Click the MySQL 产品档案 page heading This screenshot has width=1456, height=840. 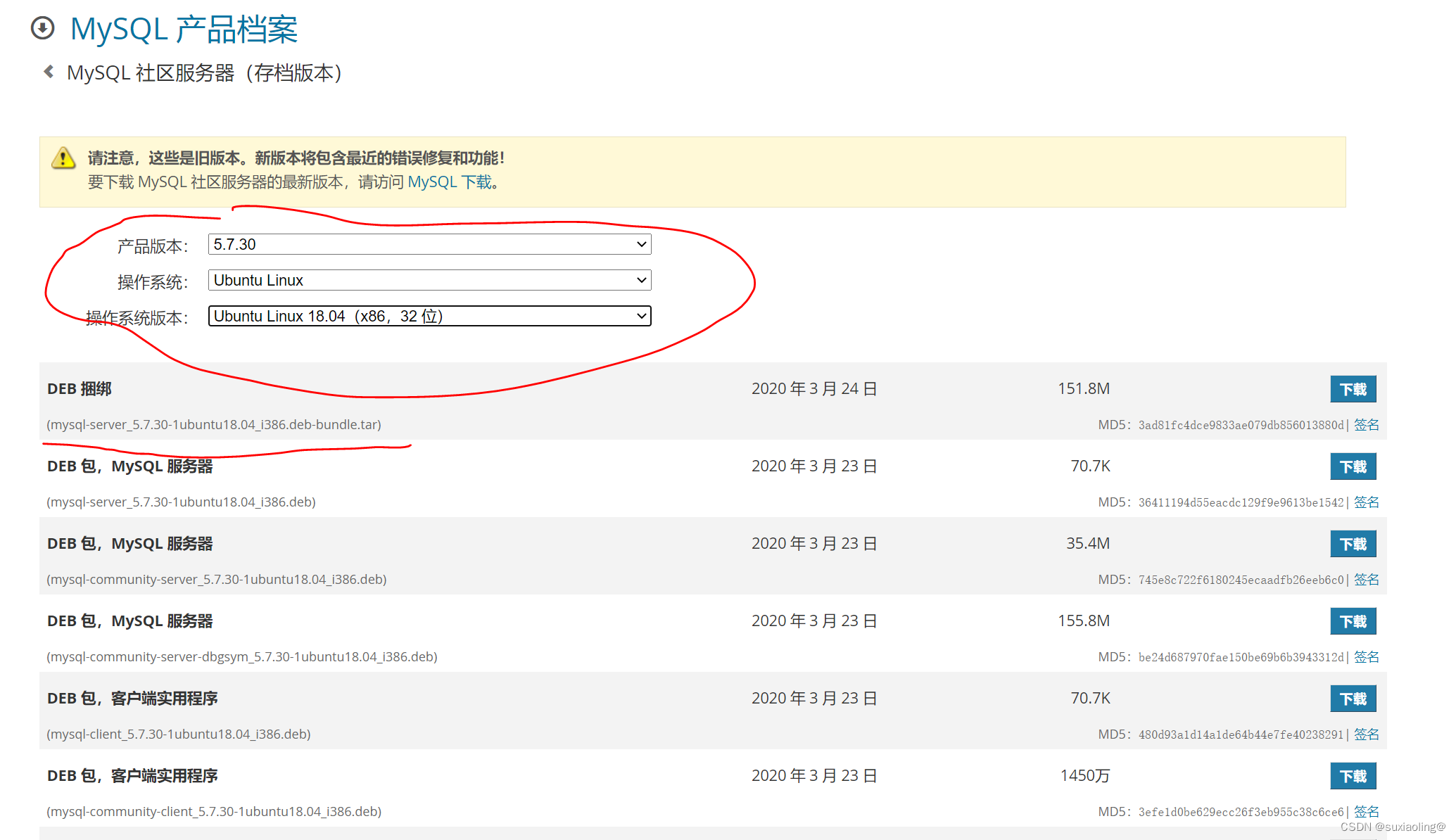click(184, 29)
